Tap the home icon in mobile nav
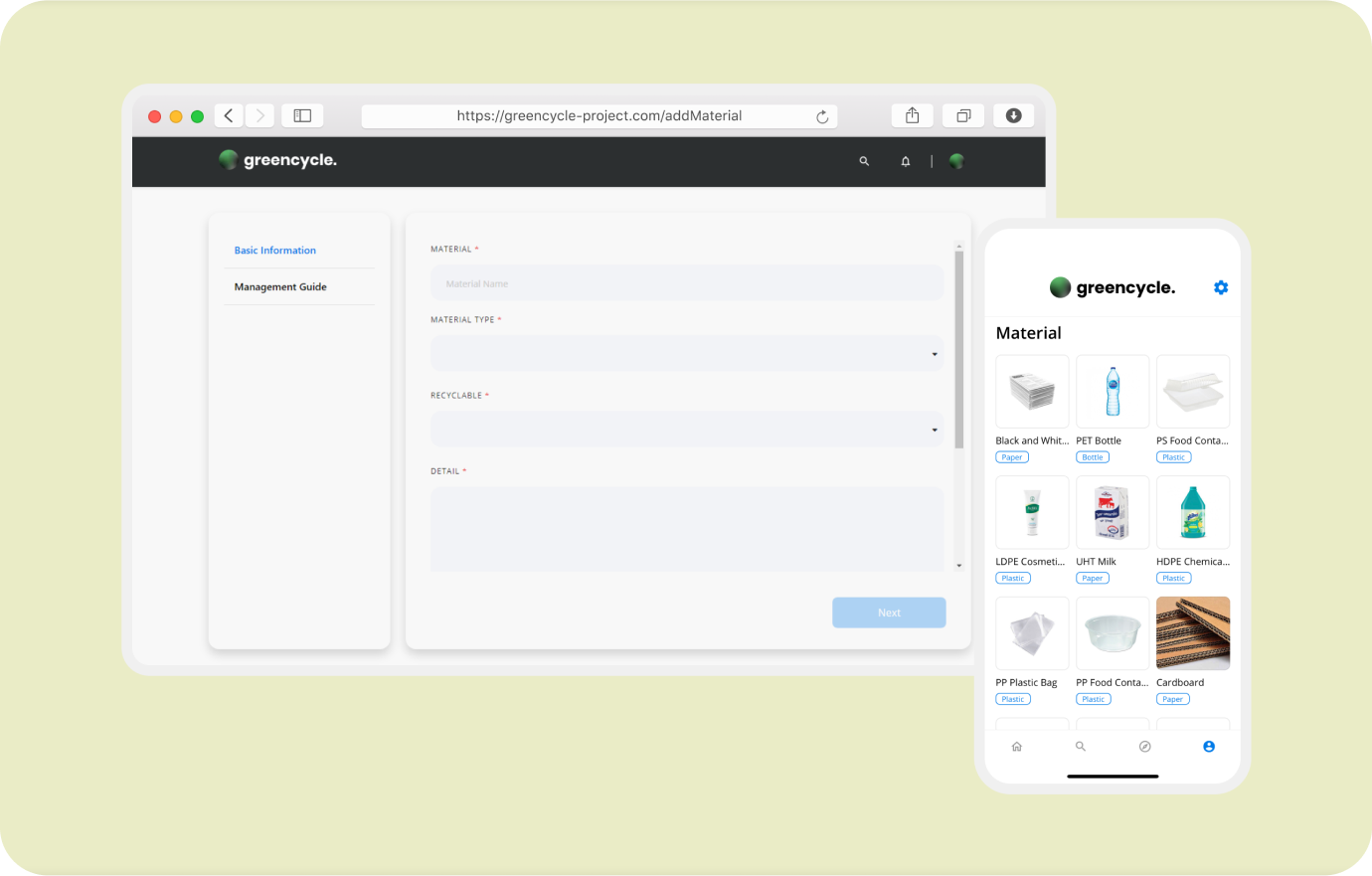The width and height of the screenshot is (1372, 876). (1016, 747)
